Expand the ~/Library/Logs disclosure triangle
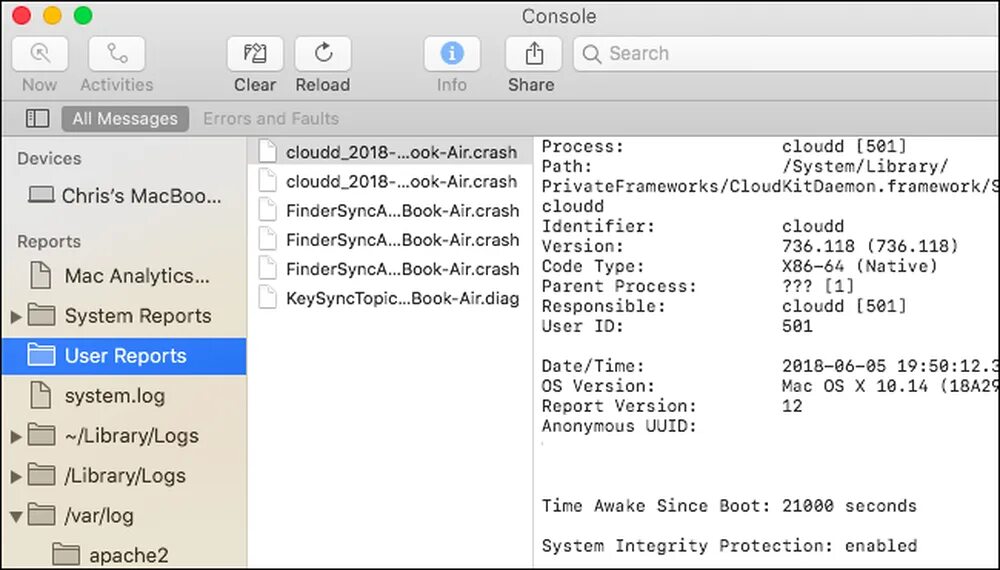 point(16,437)
